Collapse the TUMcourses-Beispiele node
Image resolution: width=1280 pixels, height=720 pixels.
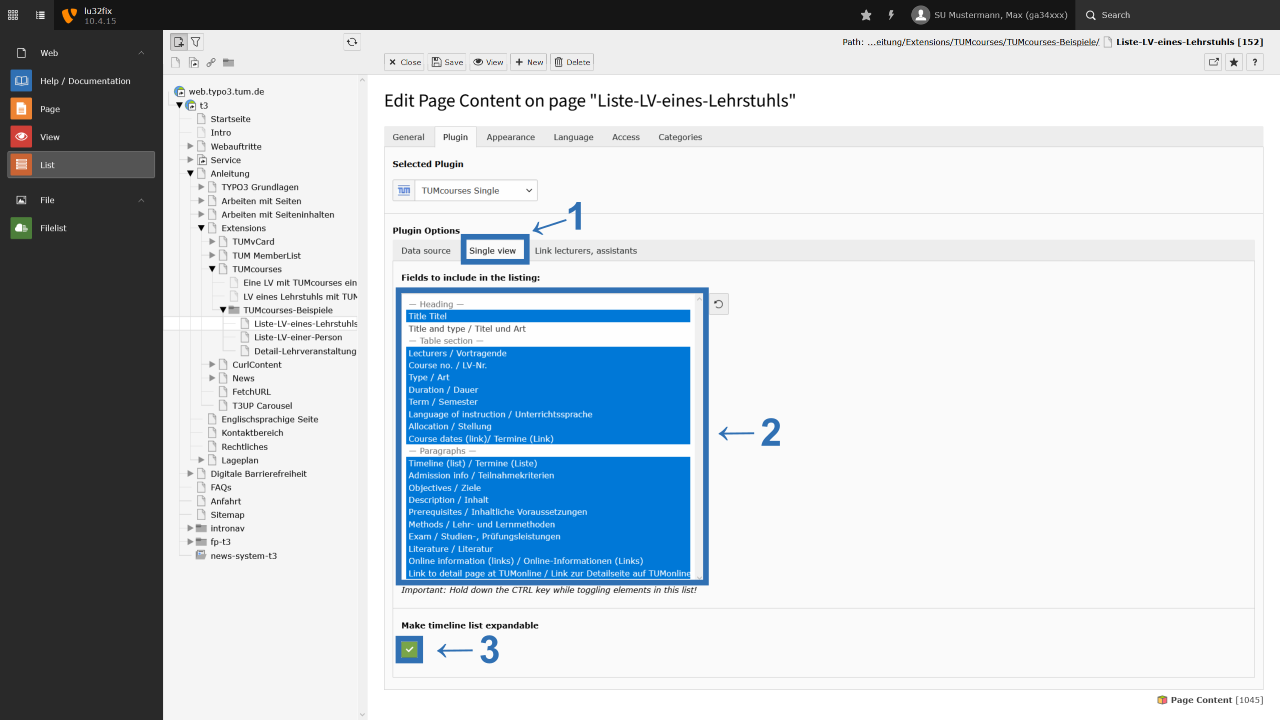tap(223, 310)
